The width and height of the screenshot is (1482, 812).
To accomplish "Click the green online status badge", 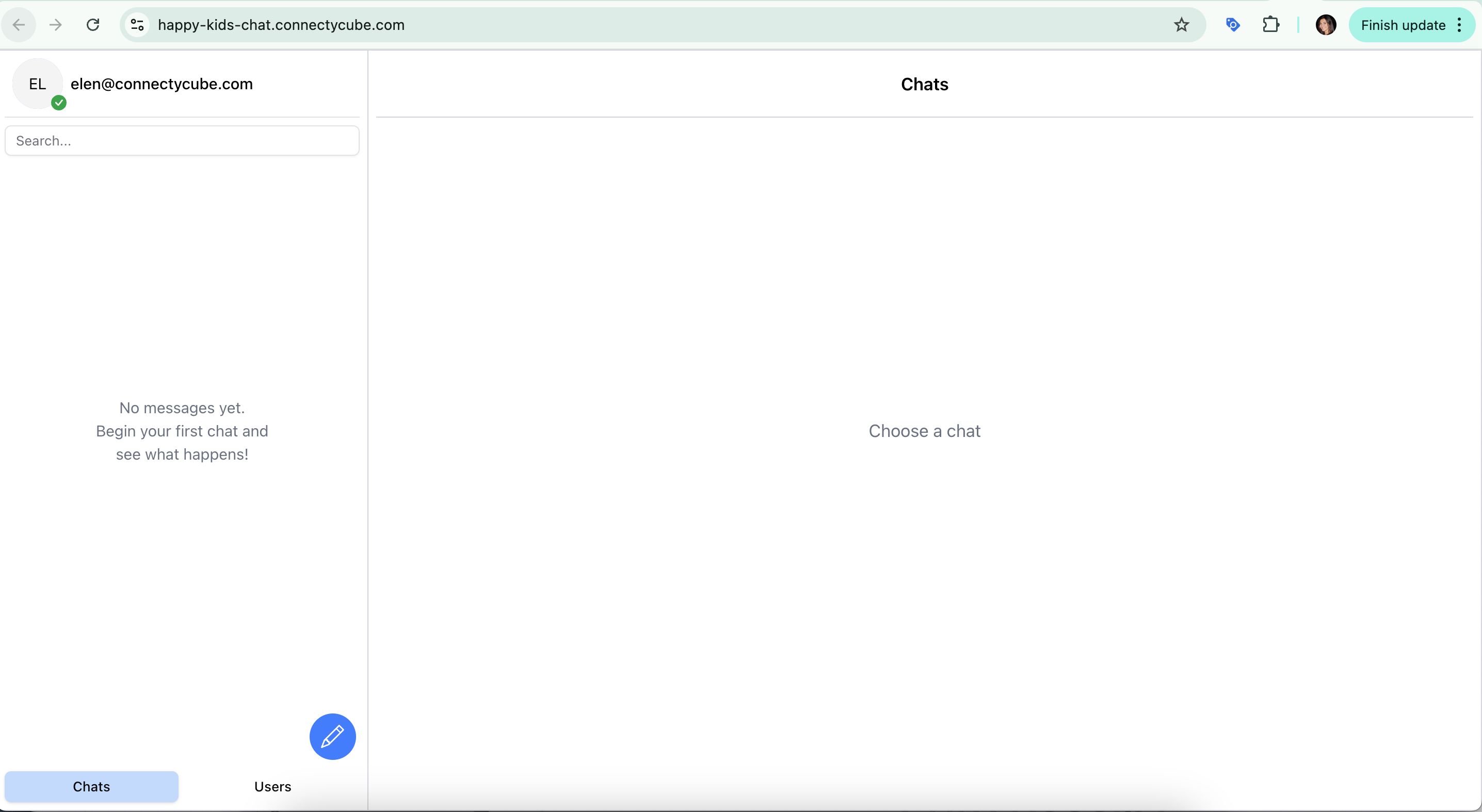I will (59, 103).
